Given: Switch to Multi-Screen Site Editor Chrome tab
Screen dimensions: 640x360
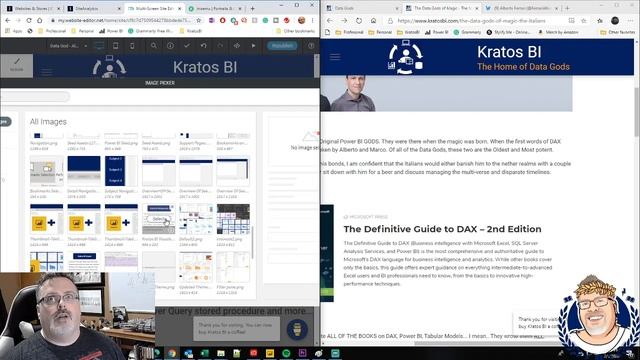Looking at the screenshot, I should [x=154, y=8].
